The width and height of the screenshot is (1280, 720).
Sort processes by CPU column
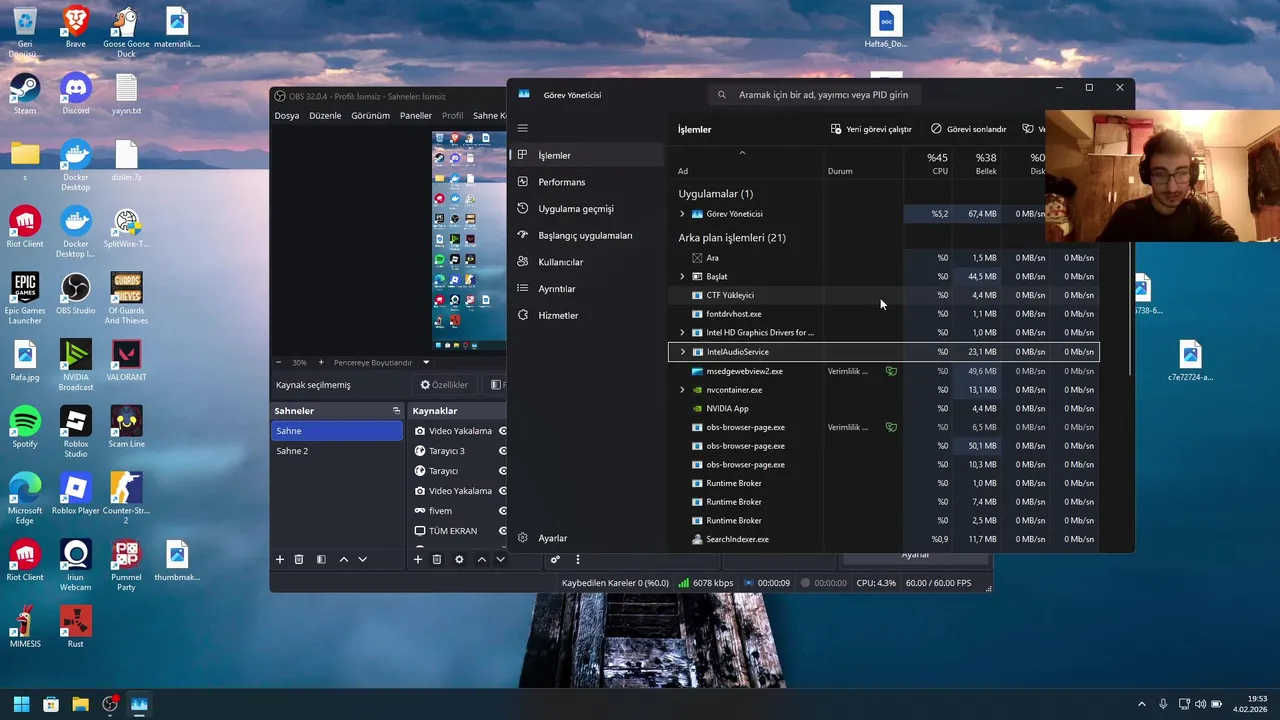pyautogui.click(x=928, y=164)
